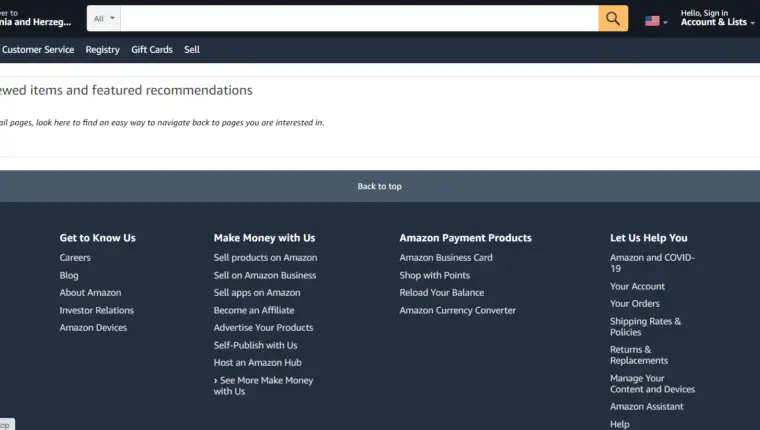Open Shop with Points link

tap(435, 275)
